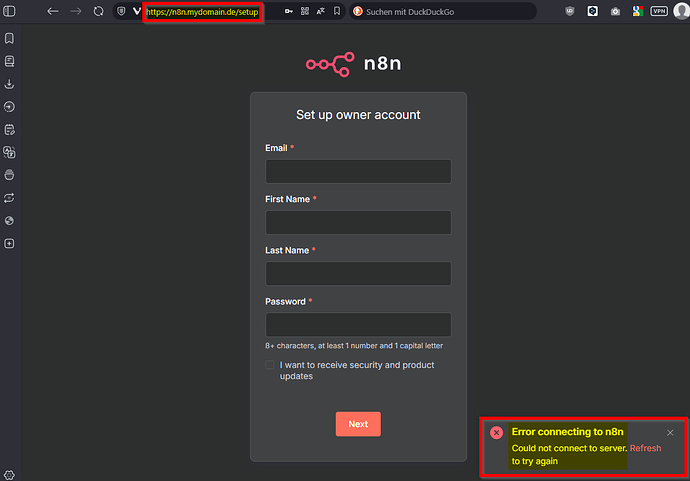Image resolution: width=690 pixels, height=481 pixels.
Task: Open the Notes panel
Action: 9,130
